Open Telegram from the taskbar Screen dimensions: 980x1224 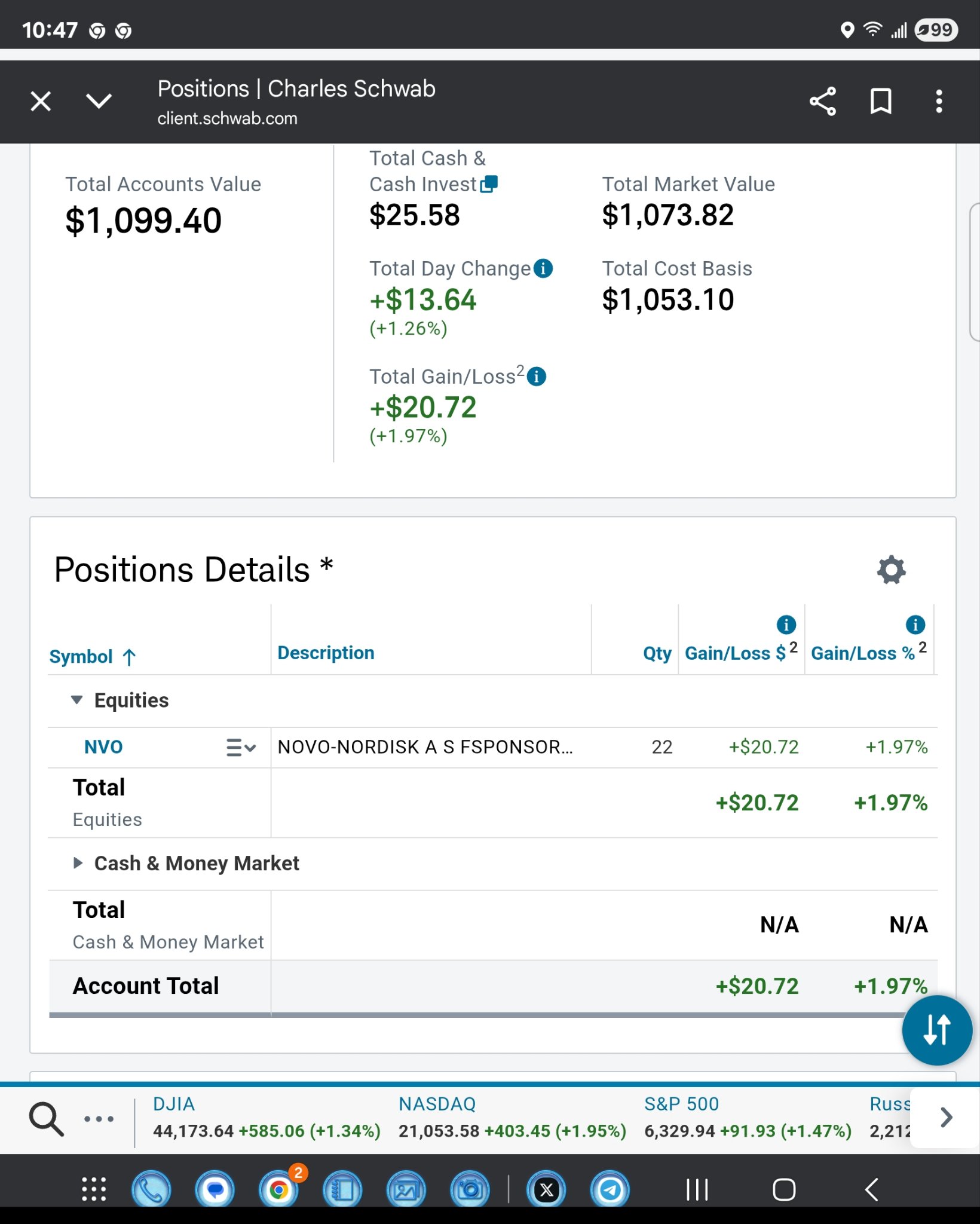[610, 1189]
